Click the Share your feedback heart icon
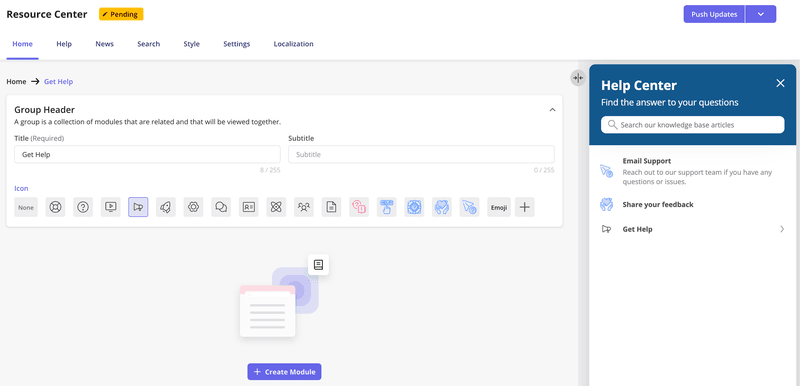Viewport: 800px width, 386px height. (606, 204)
